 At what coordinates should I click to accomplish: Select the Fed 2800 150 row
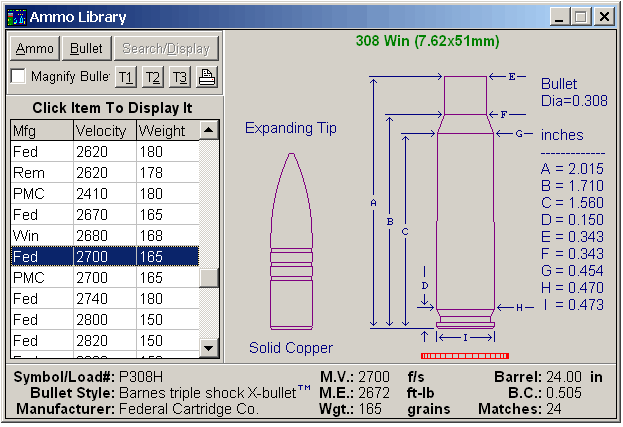[105, 320]
